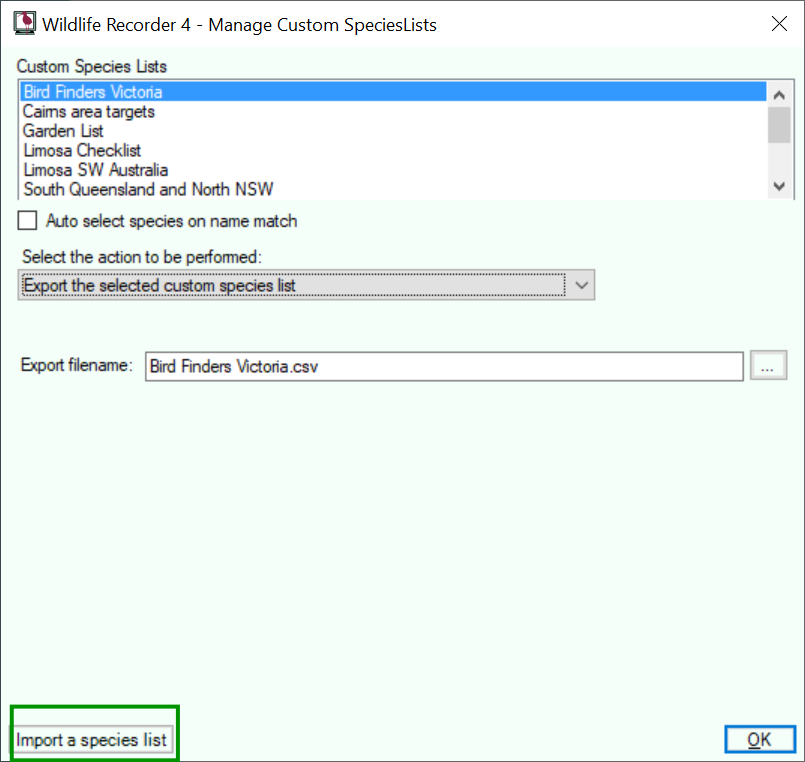Select Bird Finders Victoria list
The height and width of the screenshot is (762, 805).
coord(393,92)
